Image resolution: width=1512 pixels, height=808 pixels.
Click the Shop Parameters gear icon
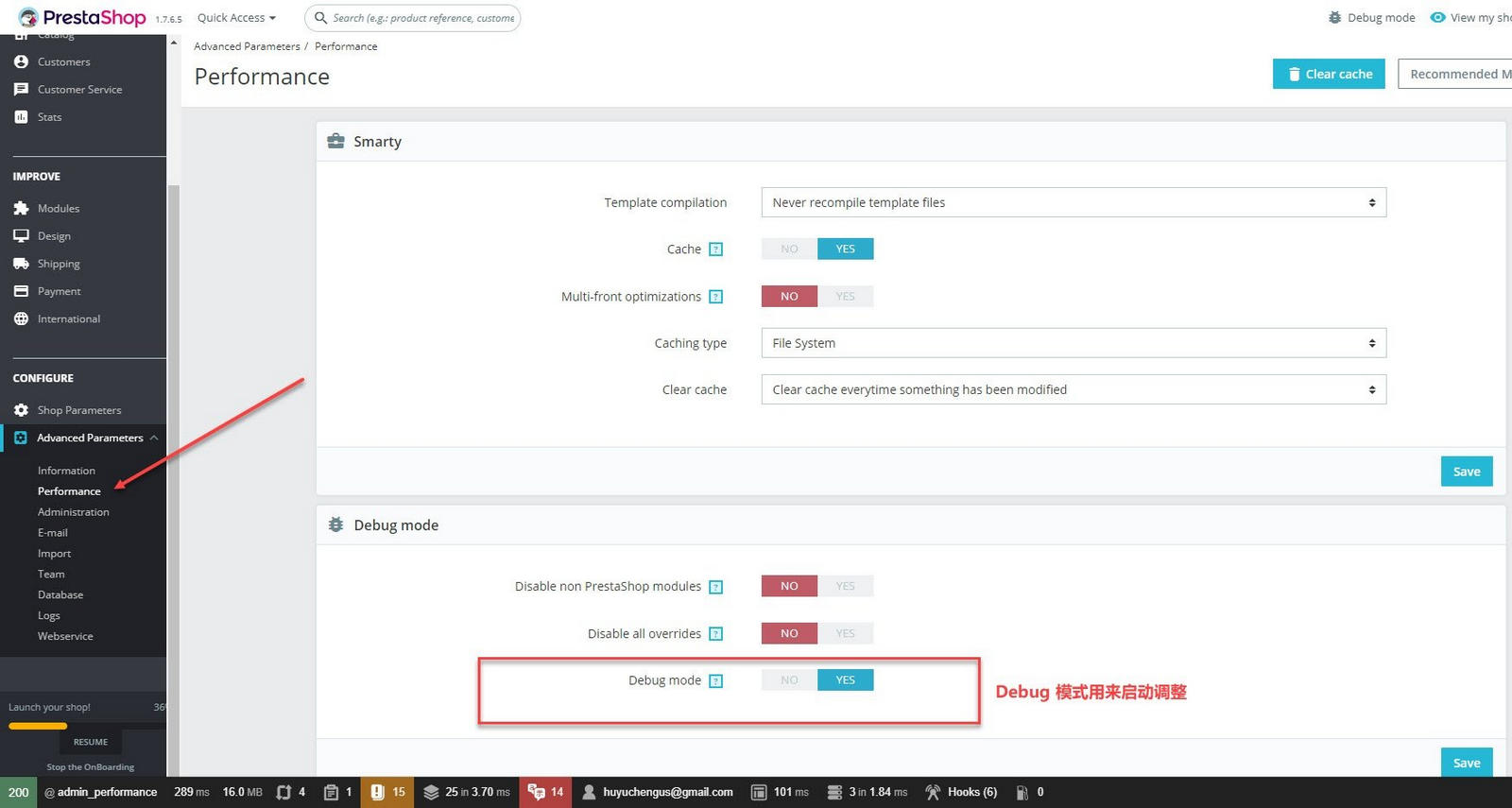tap(21, 410)
